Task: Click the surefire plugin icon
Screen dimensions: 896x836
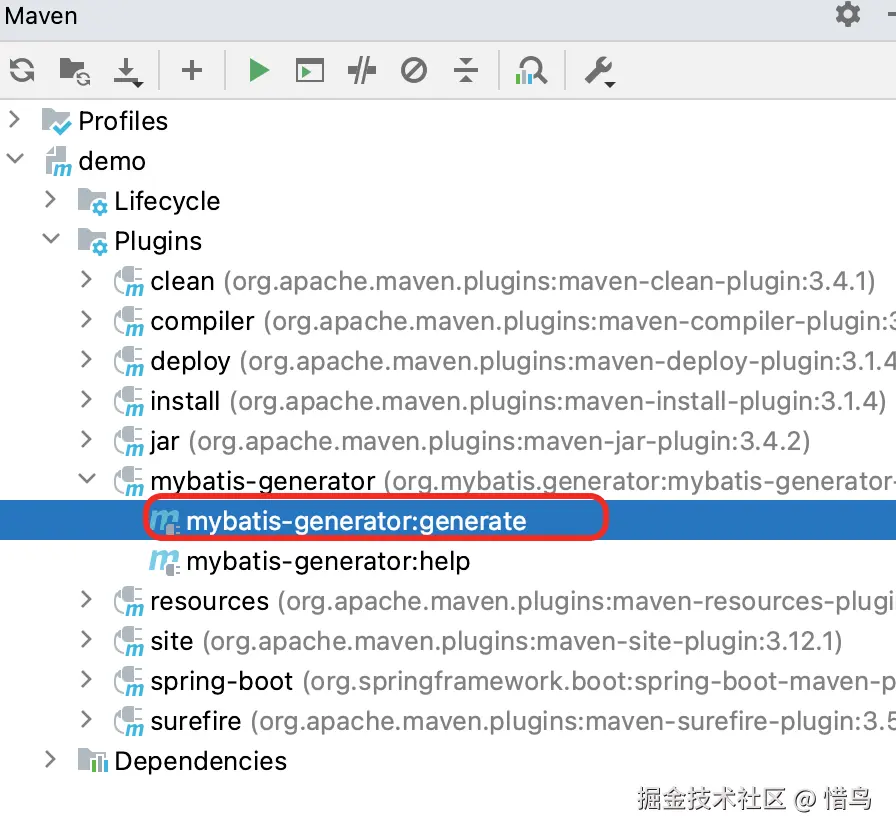Action: [129, 721]
